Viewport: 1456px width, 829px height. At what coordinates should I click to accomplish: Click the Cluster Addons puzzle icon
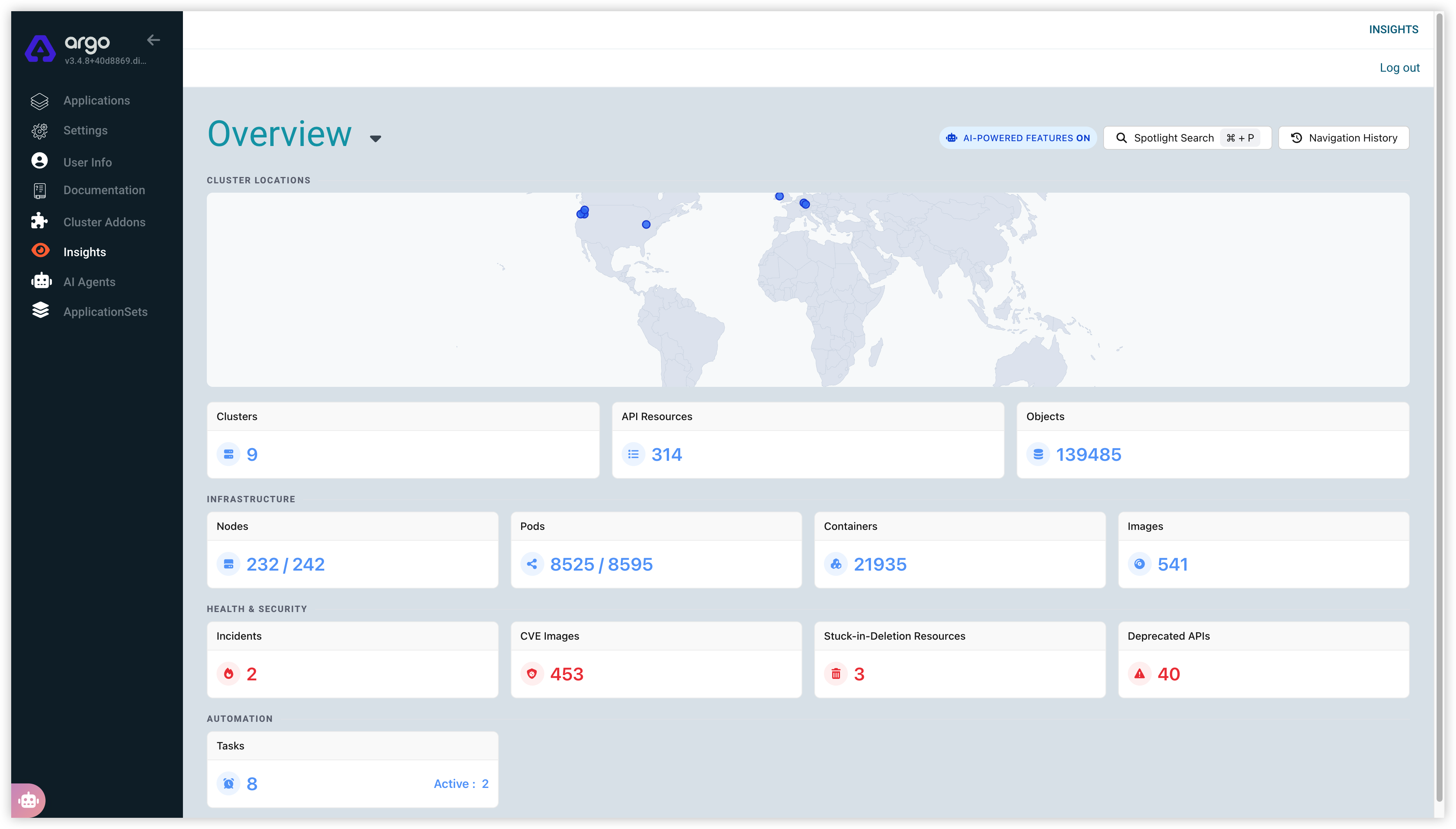39,221
